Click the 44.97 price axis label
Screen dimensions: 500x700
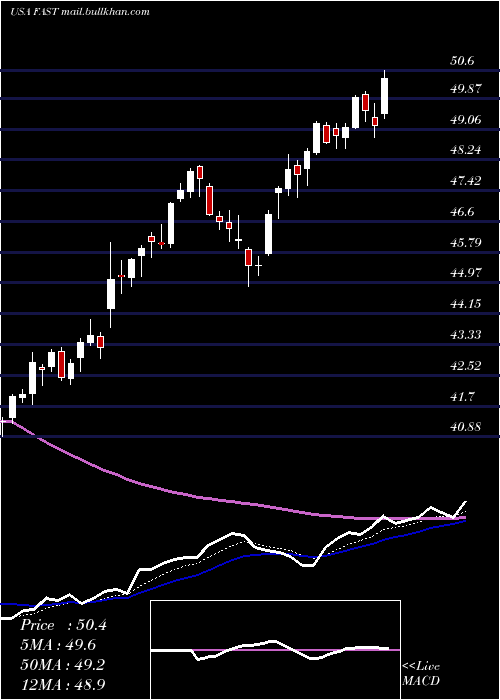[x=466, y=273]
